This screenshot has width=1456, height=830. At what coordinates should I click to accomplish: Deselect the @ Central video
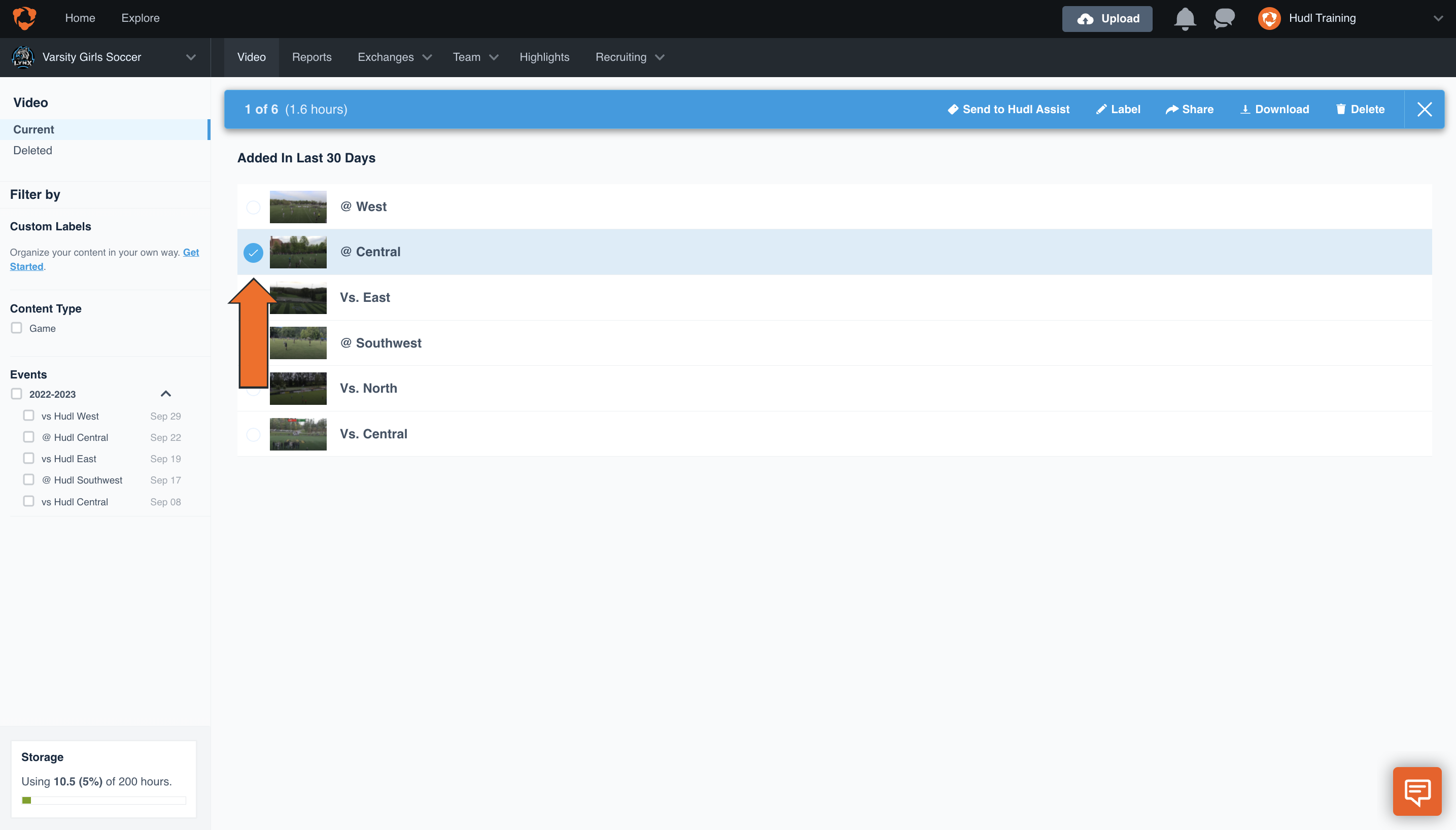pyautogui.click(x=253, y=252)
